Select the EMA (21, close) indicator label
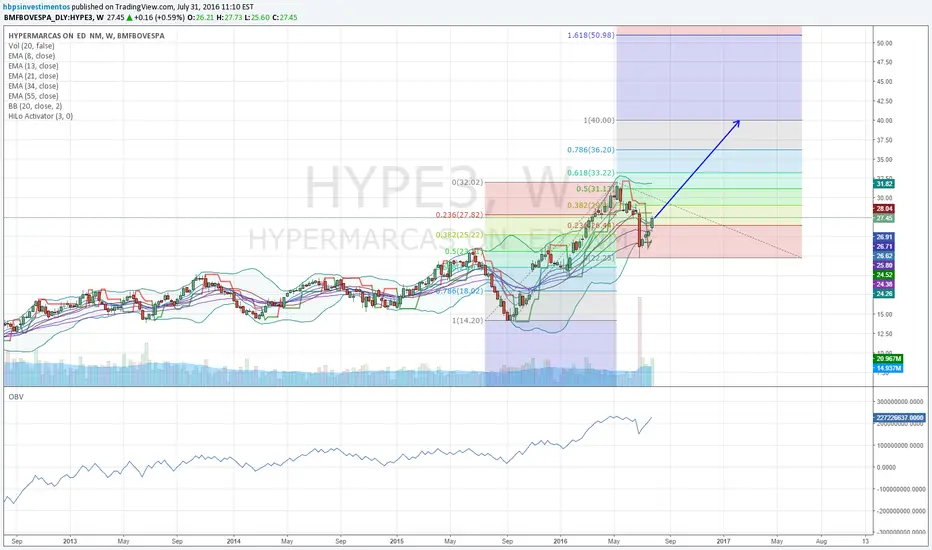The image size is (932, 550). click(x=33, y=76)
